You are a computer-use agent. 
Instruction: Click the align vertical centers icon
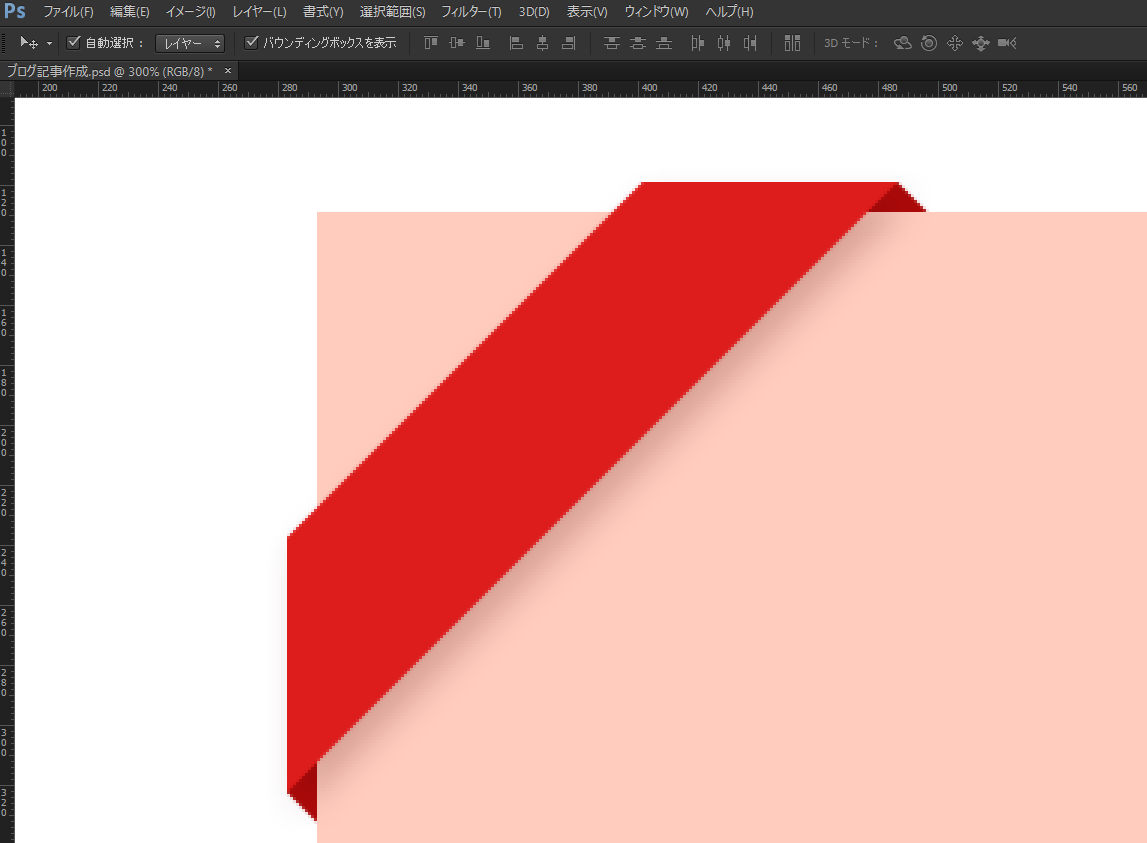coord(457,43)
